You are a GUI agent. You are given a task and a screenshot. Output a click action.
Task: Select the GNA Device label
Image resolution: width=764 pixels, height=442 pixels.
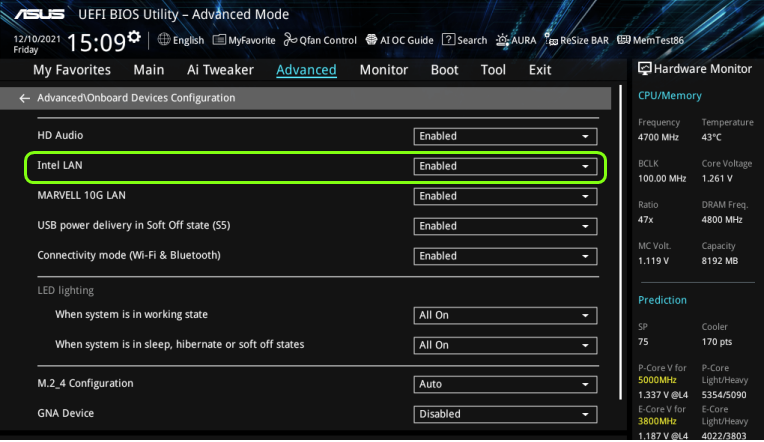point(65,413)
